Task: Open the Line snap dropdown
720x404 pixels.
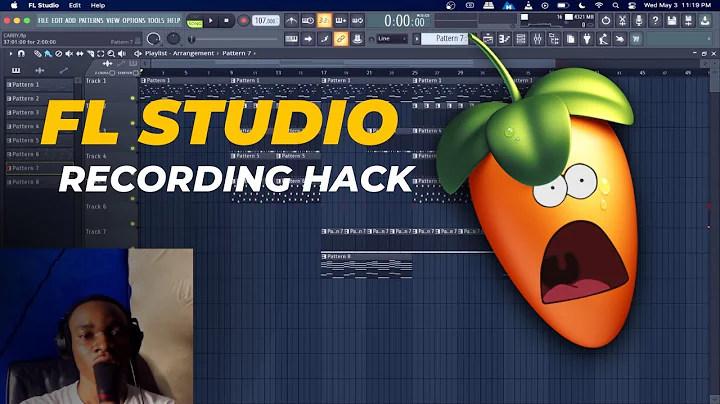Action: point(392,39)
